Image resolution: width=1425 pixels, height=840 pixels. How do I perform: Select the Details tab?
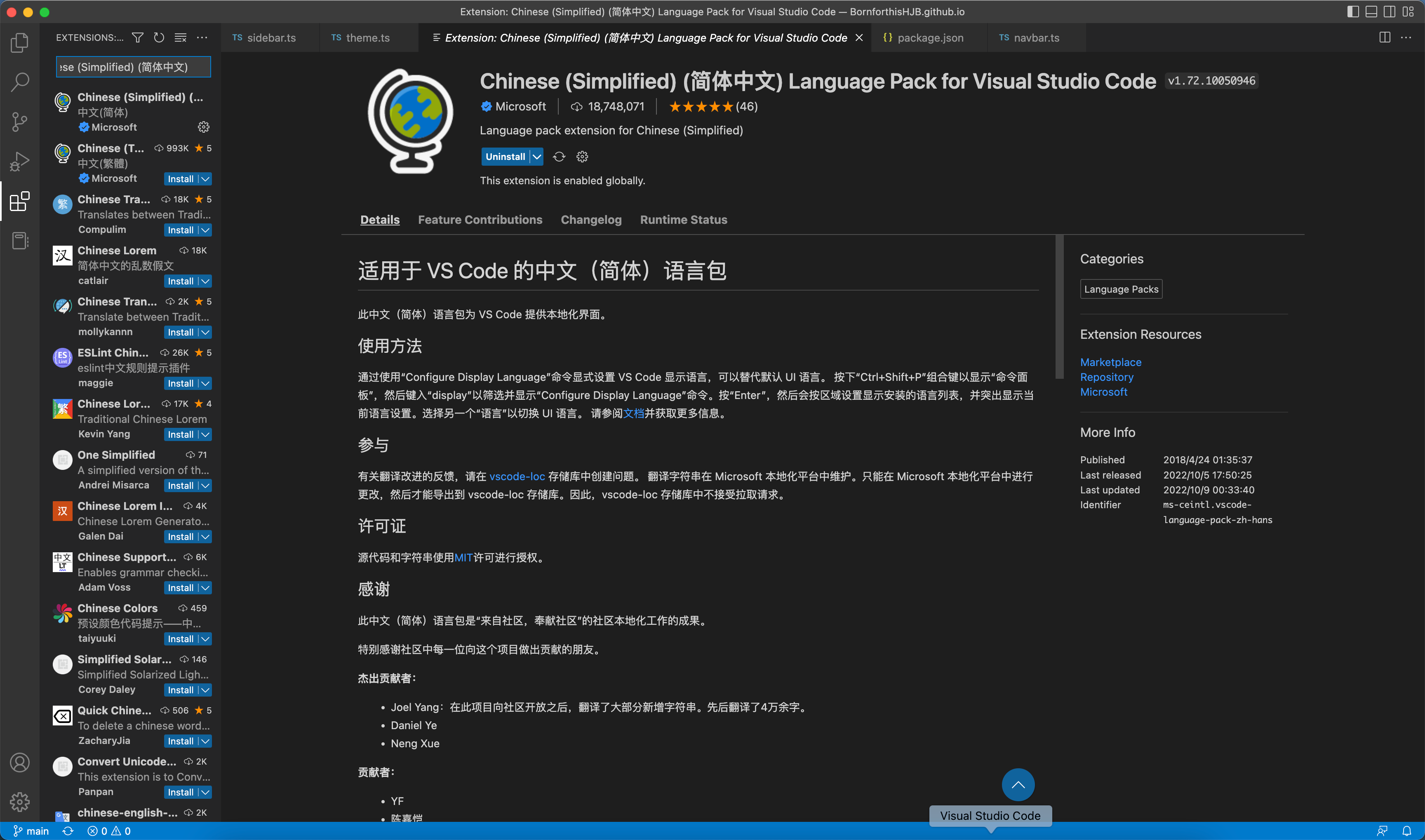380,220
